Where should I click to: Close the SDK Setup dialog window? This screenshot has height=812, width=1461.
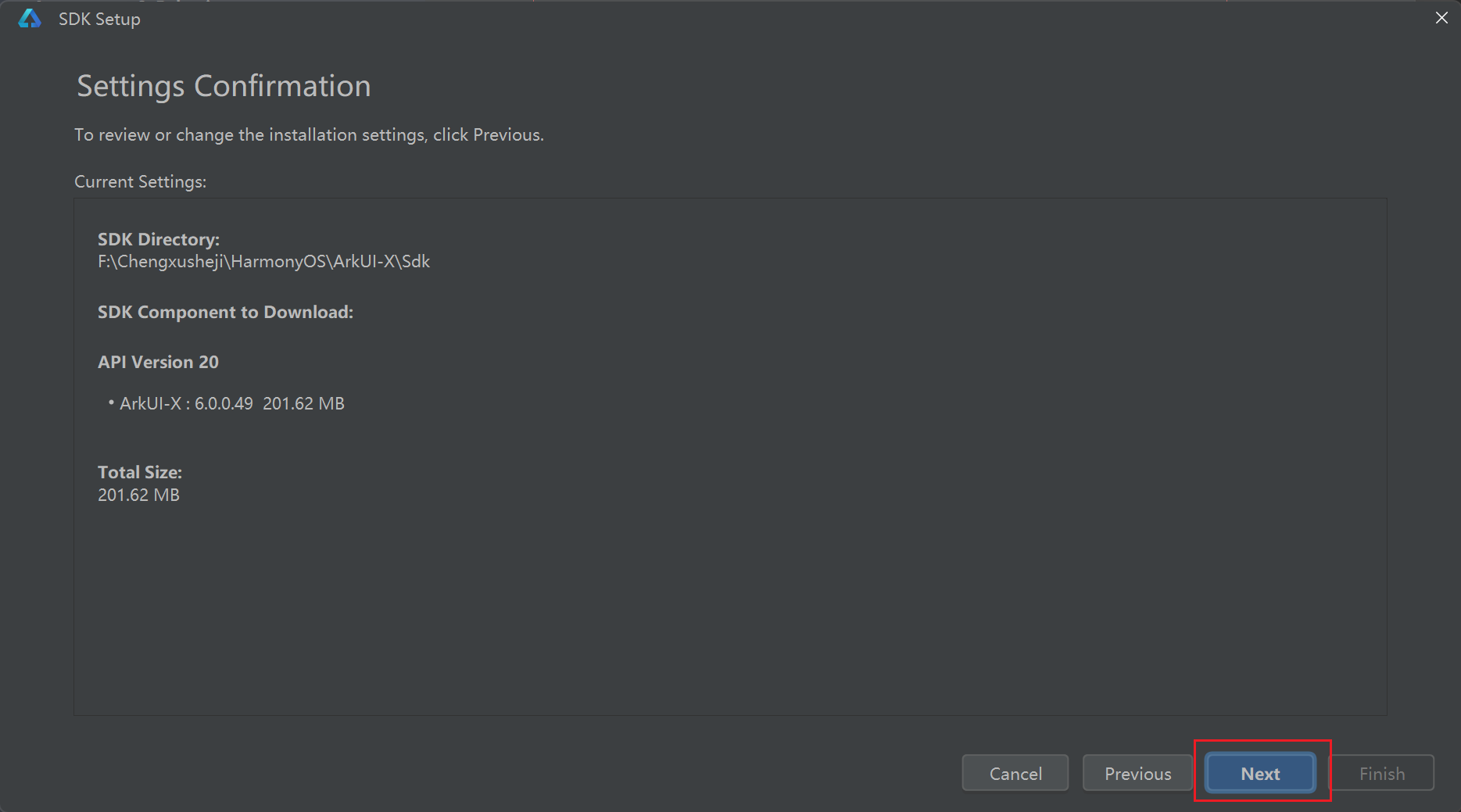(x=1441, y=18)
